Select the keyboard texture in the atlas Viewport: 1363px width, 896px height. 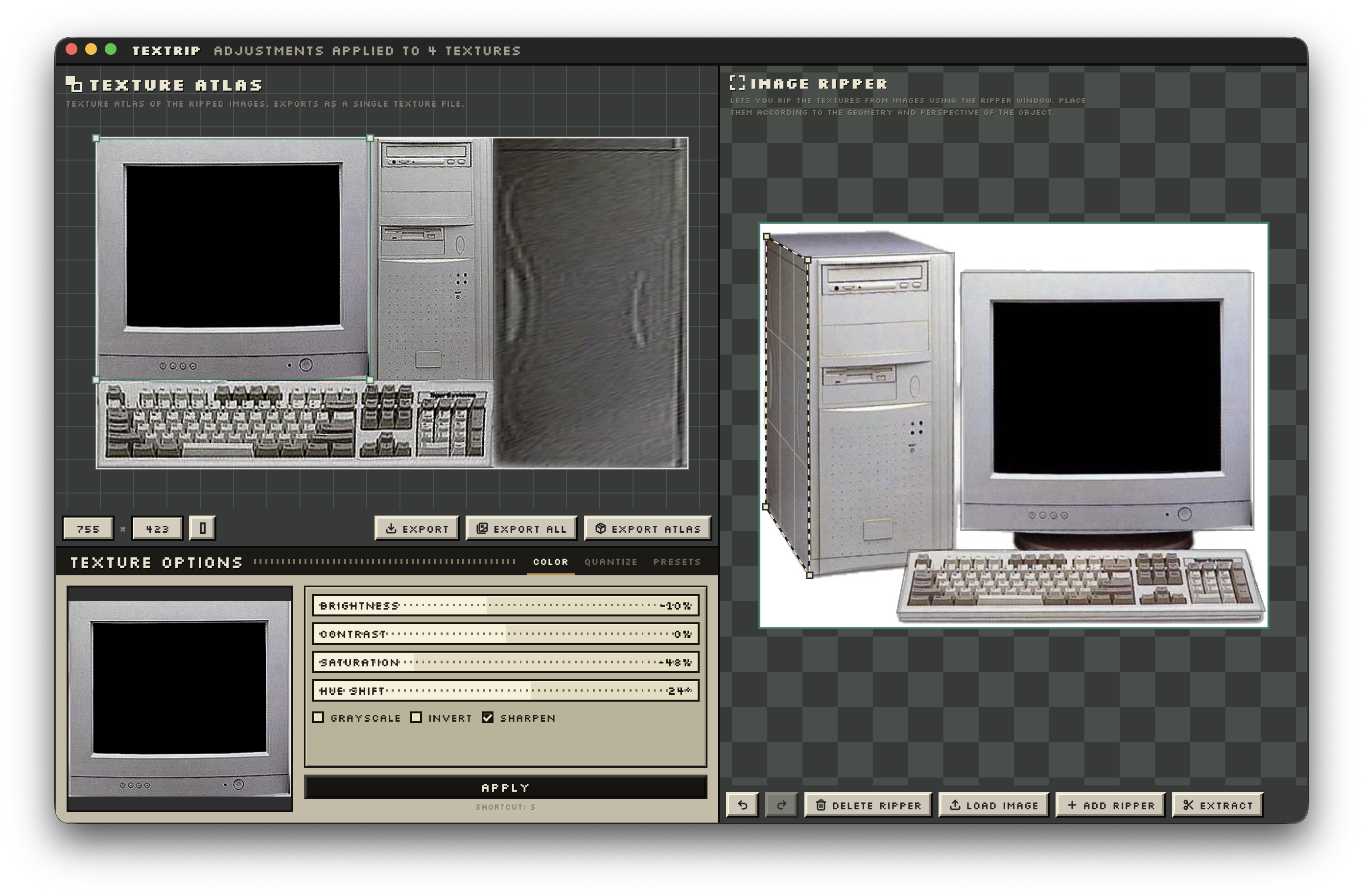pyautogui.click(x=295, y=424)
